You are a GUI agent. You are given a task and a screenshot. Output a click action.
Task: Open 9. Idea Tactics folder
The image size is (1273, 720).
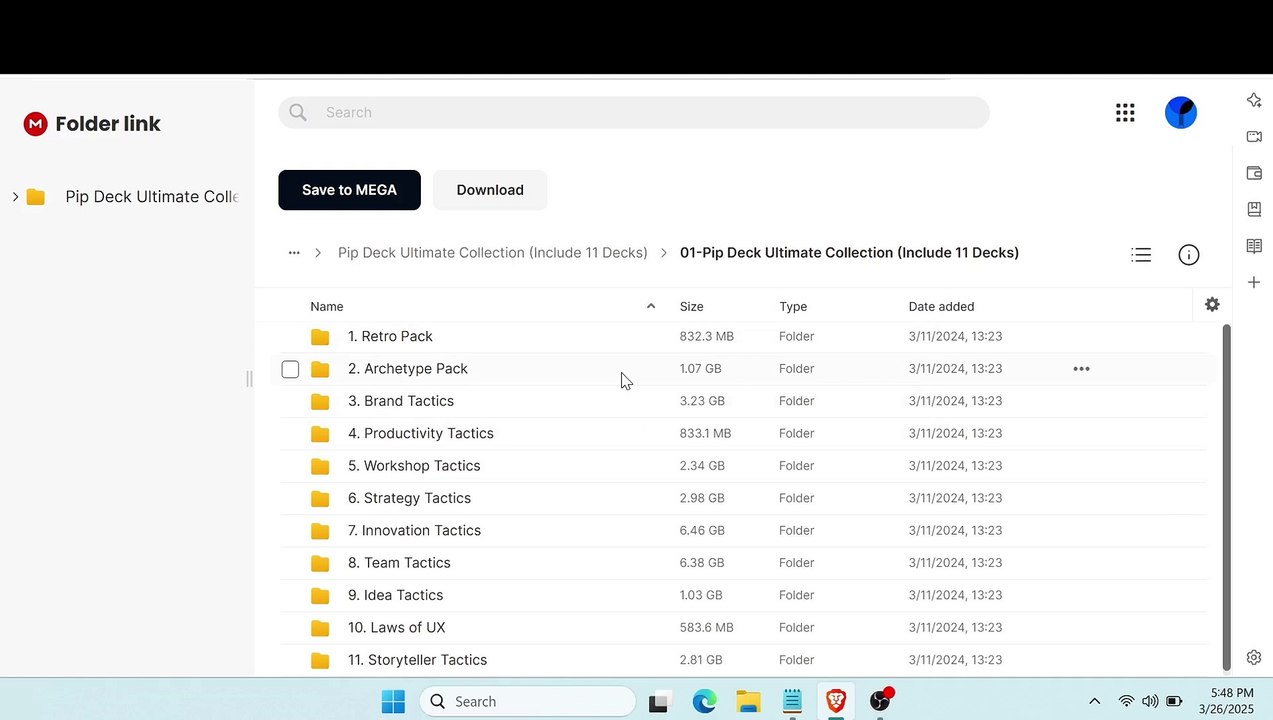point(395,595)
